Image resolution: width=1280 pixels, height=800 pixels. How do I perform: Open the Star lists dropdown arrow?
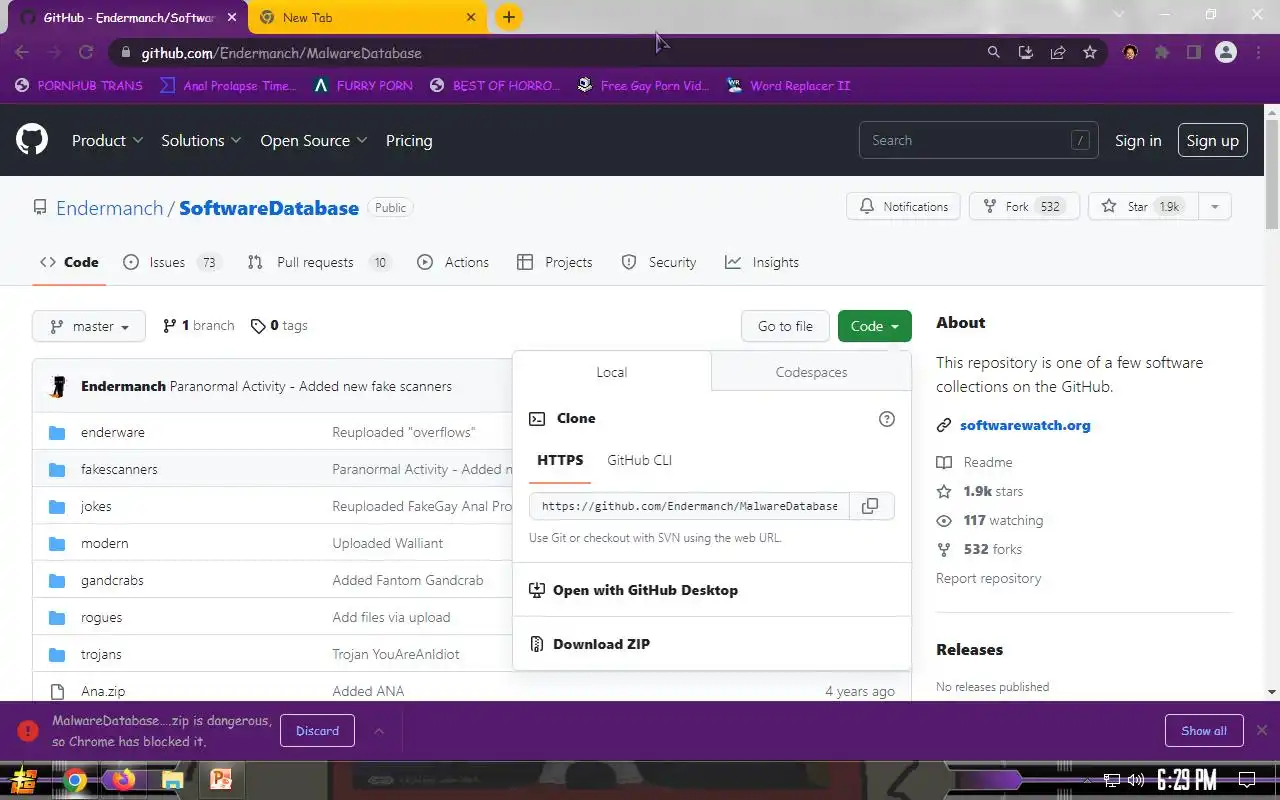[x=1214, y=207]
